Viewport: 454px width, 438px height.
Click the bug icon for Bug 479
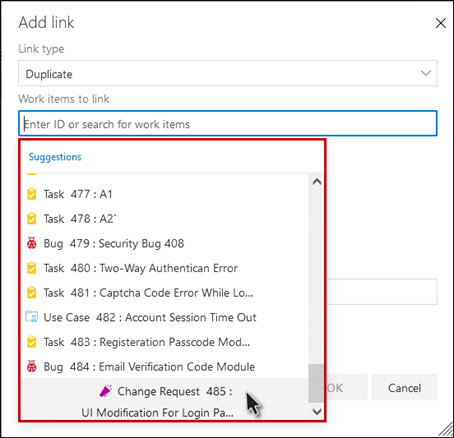coord(32,243)
